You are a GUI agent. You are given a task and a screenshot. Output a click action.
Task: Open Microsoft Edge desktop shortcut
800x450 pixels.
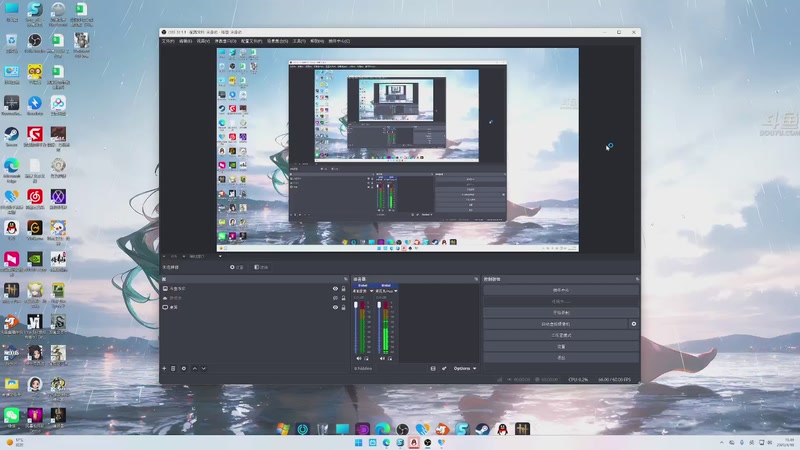(11, 169)
